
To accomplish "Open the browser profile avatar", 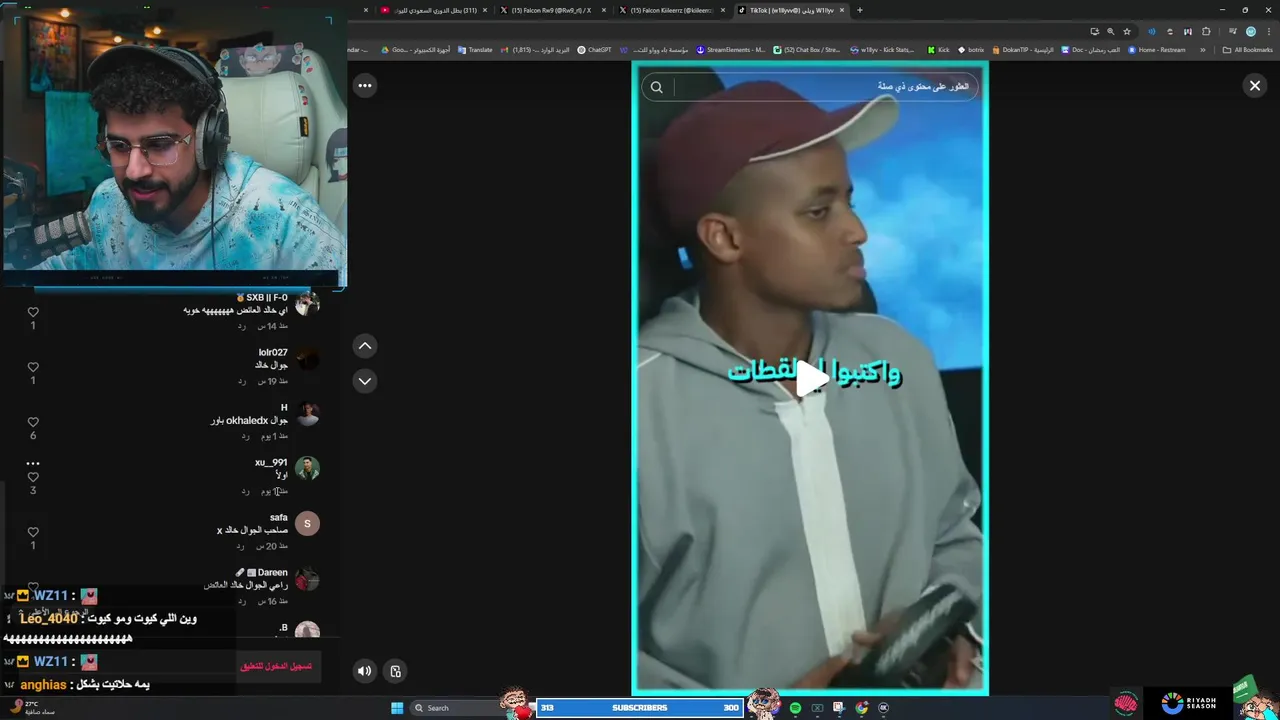I will click(x=1250, y=31).
